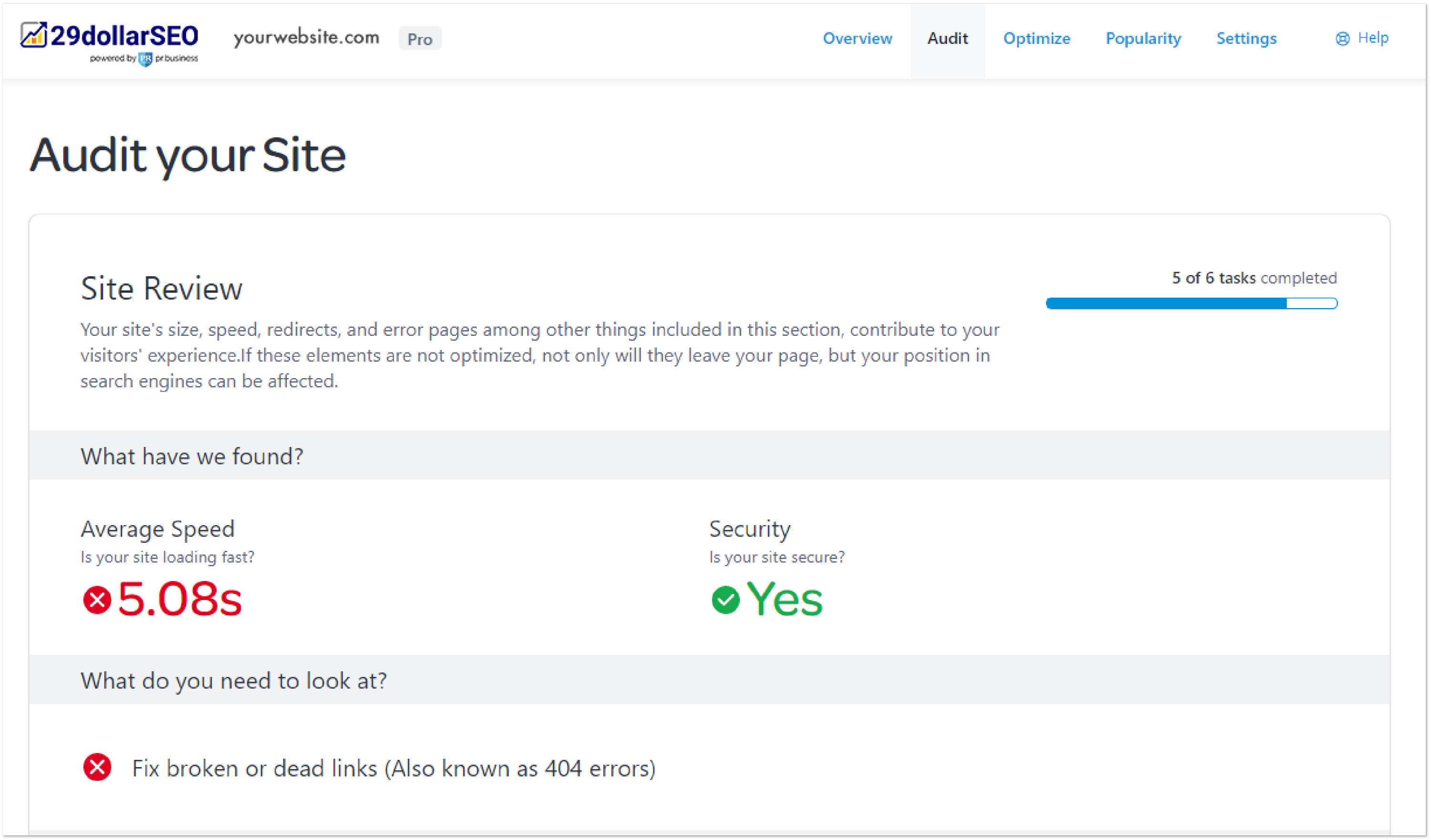Click the Is your site loading fast? text

click(167, 557)
